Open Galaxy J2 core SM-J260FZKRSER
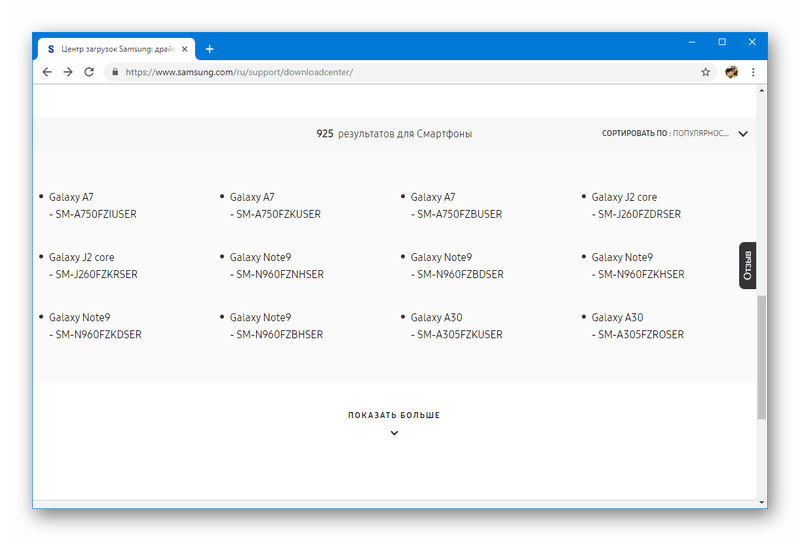Viewport: 800px width, 541px height. [93, 265]
